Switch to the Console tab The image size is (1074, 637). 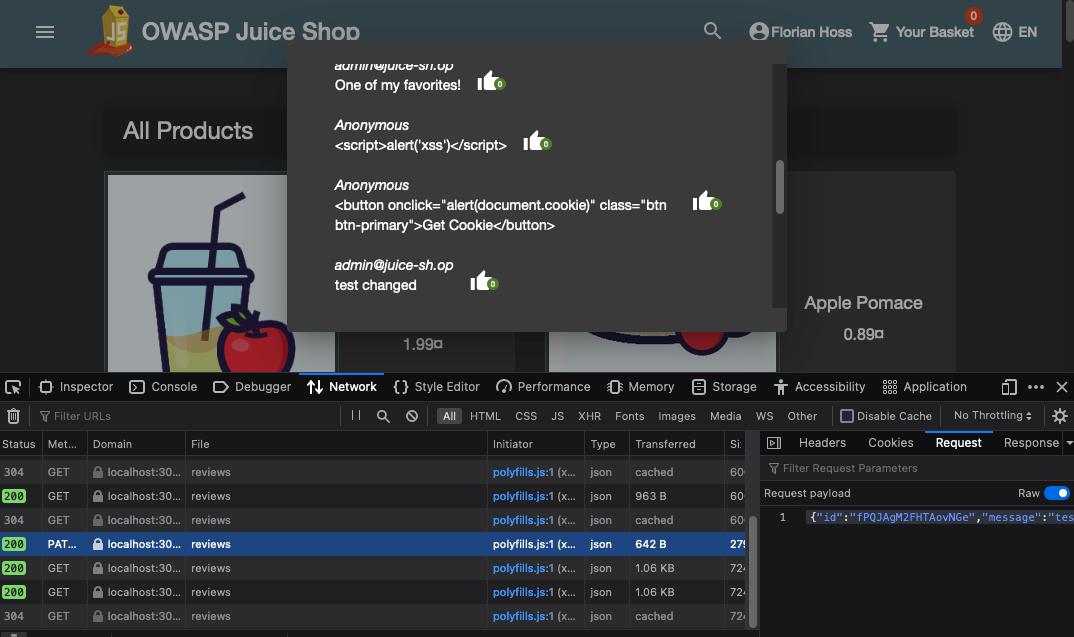tap(163, 387)
